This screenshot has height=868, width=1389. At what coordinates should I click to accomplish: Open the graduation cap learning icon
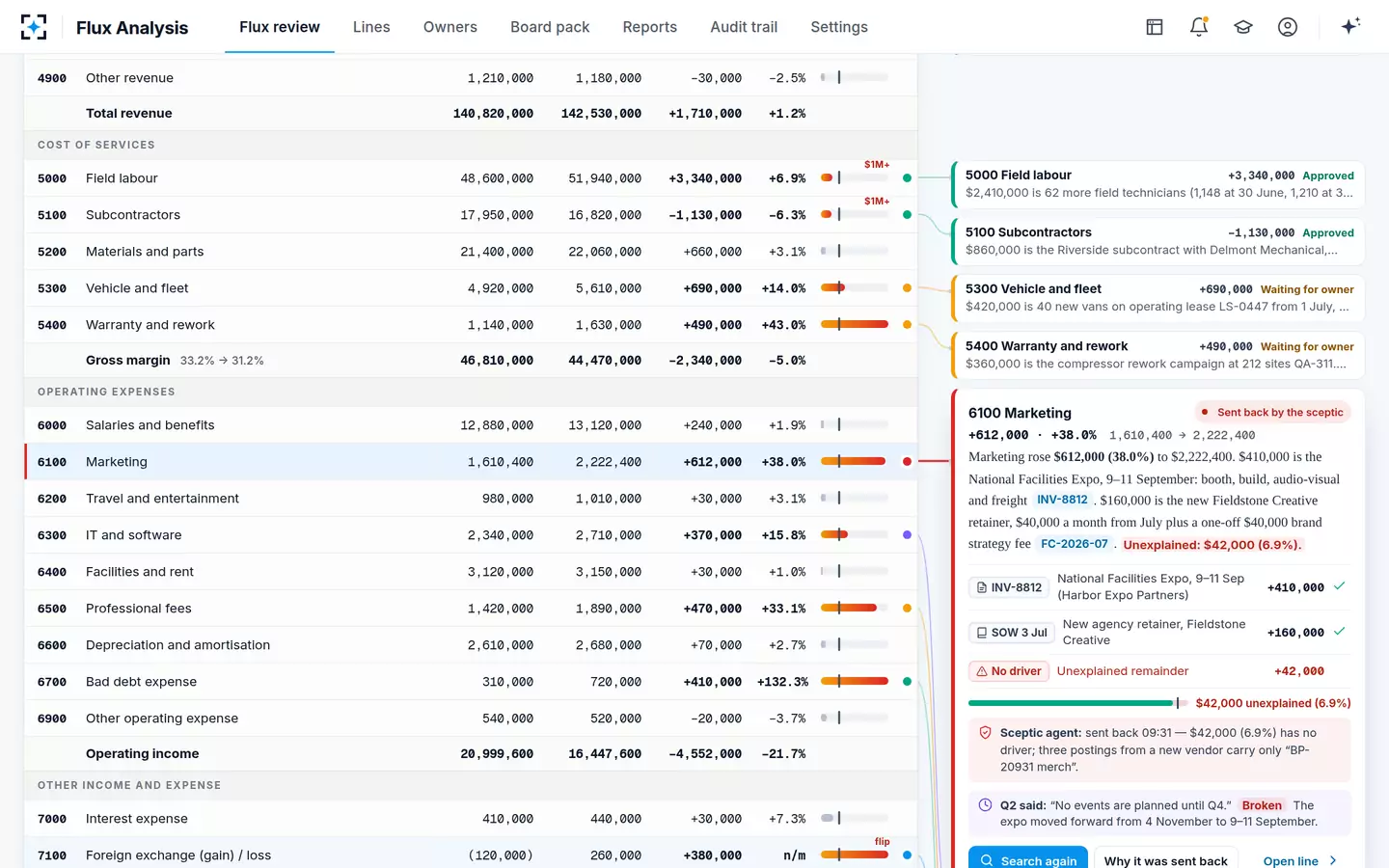tap(1243, 27)
